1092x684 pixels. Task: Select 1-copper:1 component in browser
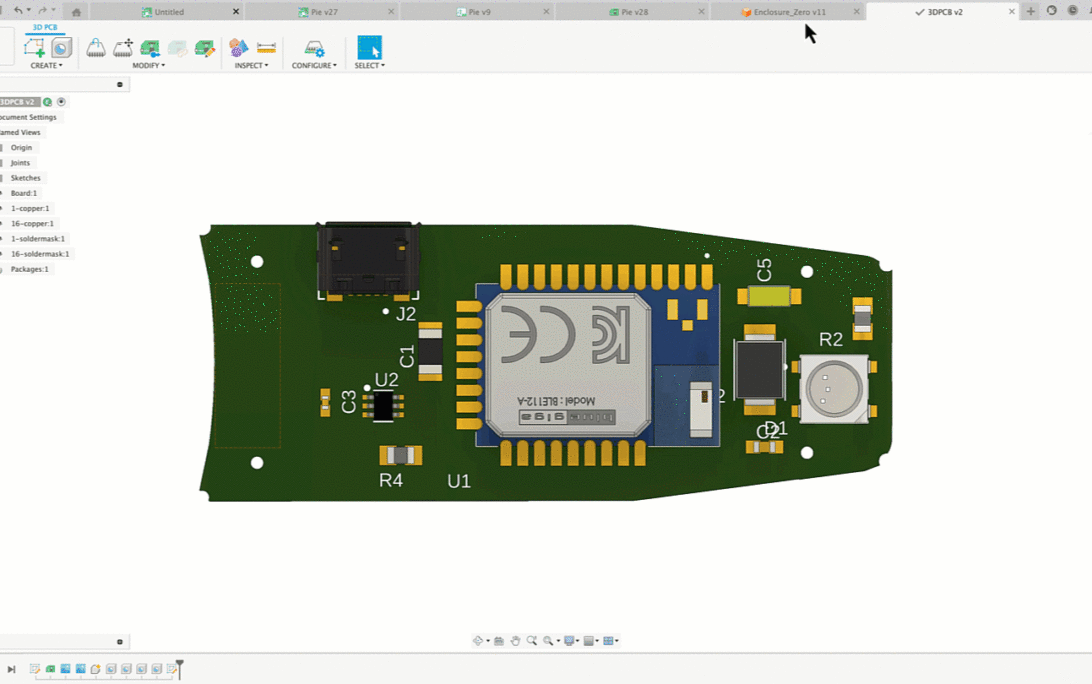coord(30,208)
